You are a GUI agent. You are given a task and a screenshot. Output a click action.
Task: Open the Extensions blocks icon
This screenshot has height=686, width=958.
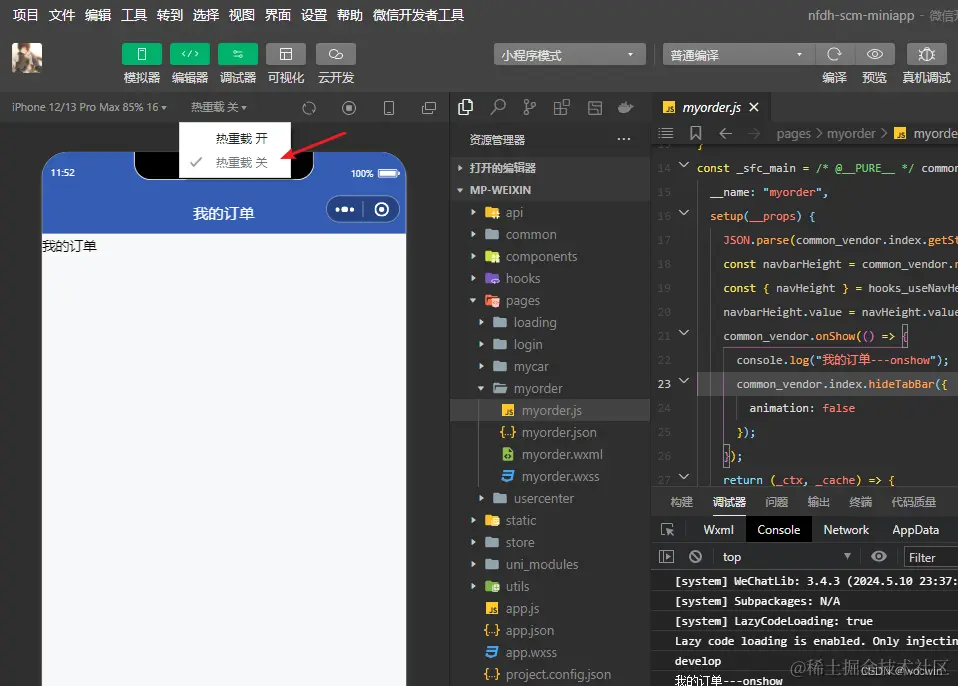561,108
